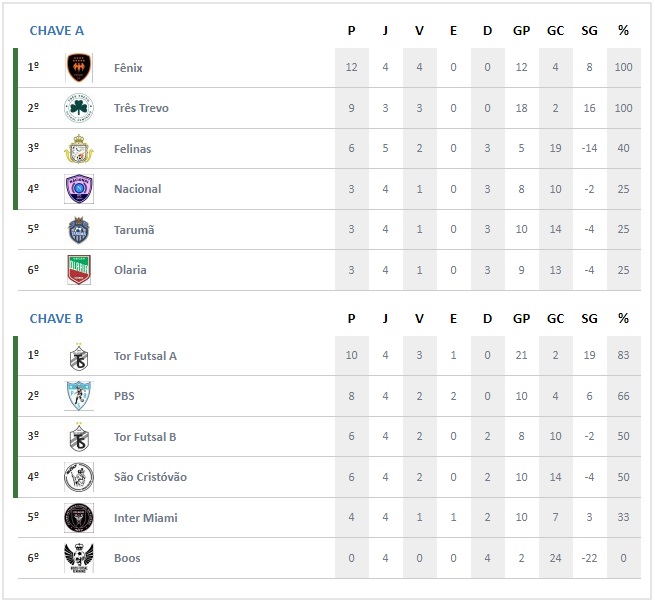Click the Tarumã team shield
Image resolution: width=655 pixels, height=602 pixels.
coord(79,230)
